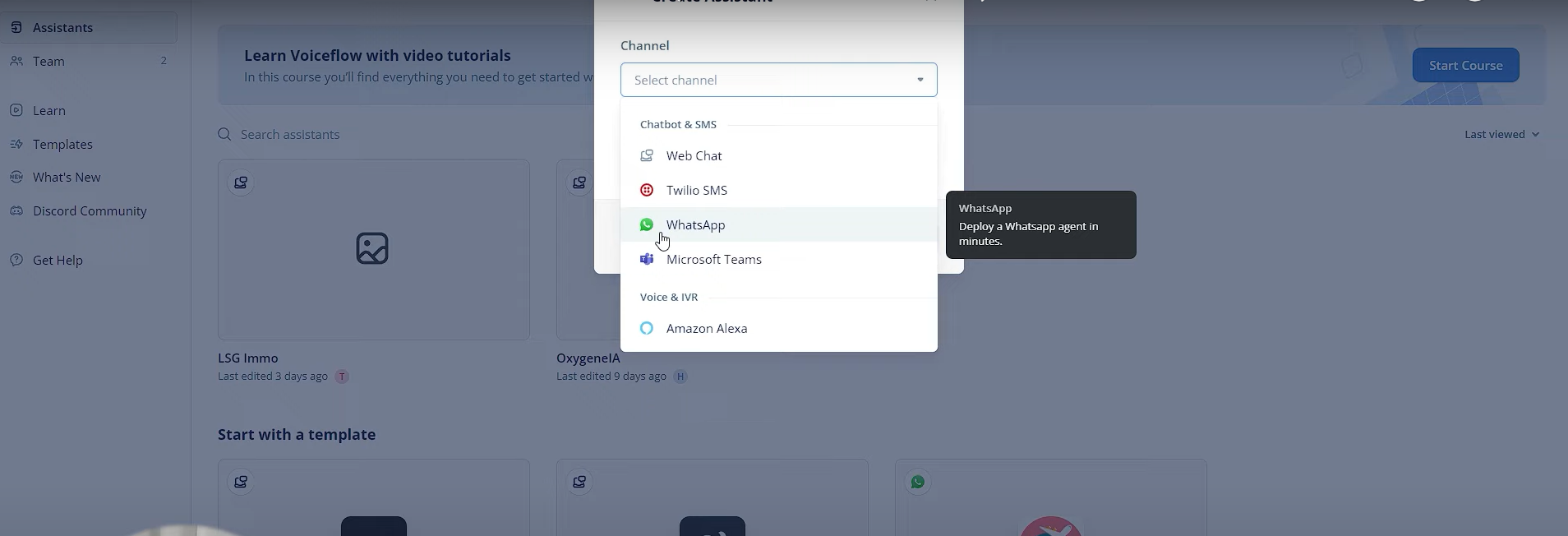1568x536 pixels.
Task: Click the web chat badge on OxygeneIA card
Action: click(579, 183)
